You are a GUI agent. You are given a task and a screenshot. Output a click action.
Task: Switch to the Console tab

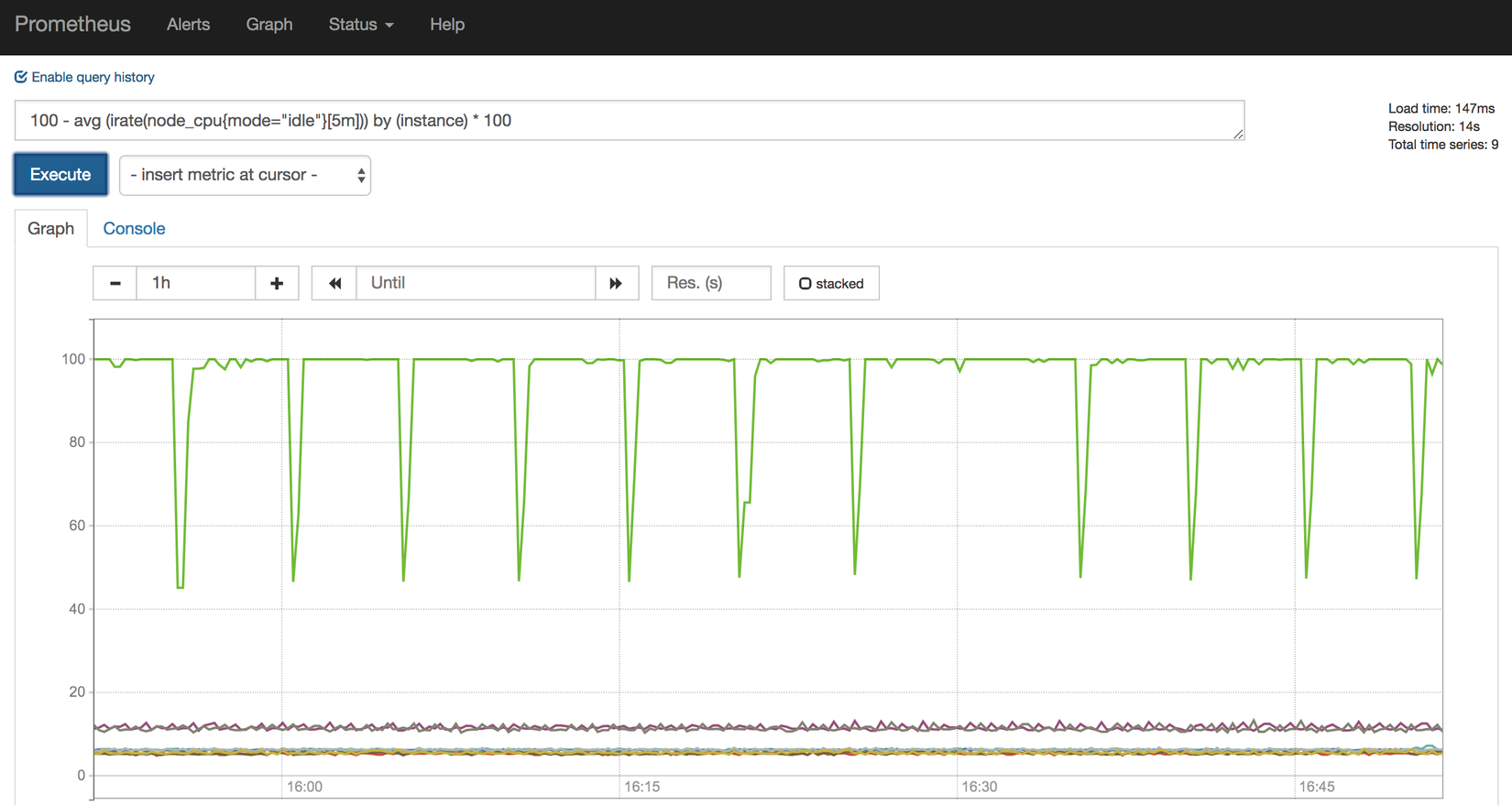click(134, 229)
